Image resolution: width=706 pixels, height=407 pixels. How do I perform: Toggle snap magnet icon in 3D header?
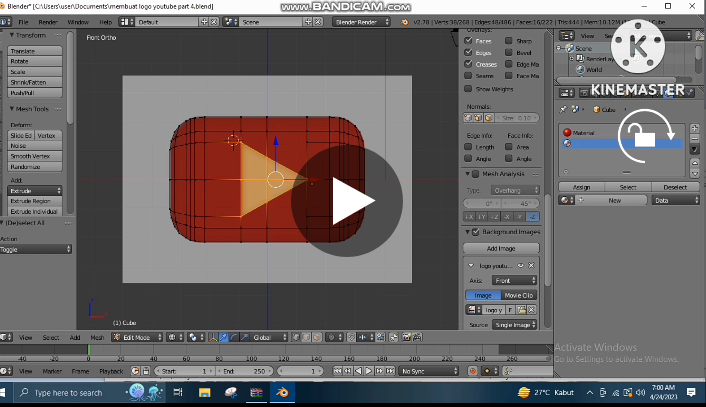pyautogui.click(x=351, y=337)
